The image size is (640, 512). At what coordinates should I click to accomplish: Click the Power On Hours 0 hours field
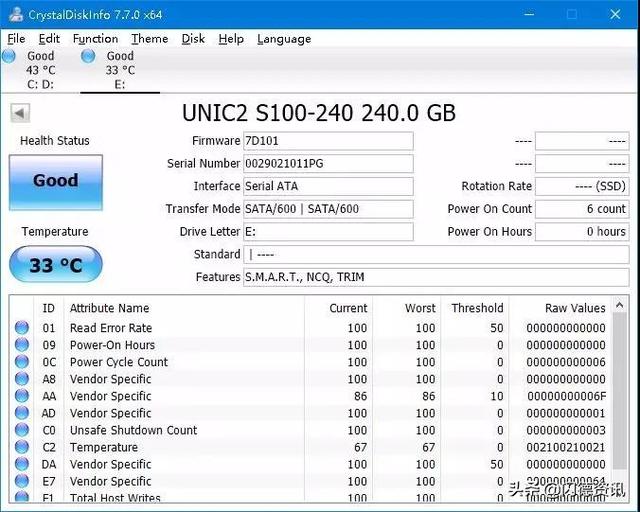(582, 232)
